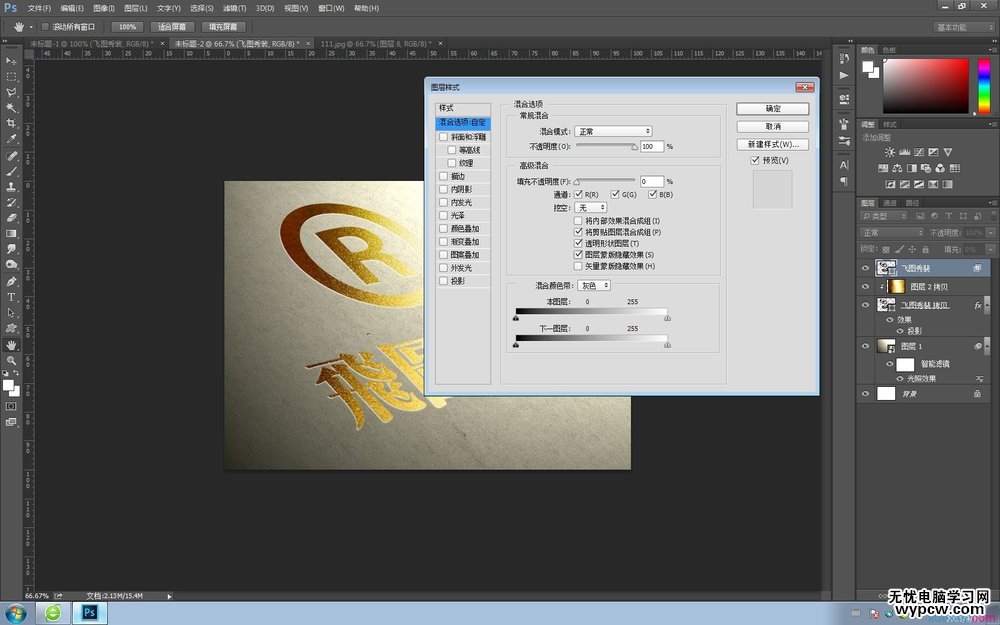Click the color picker gradient field
This screenshot has height=625, width=1000.
925,86
